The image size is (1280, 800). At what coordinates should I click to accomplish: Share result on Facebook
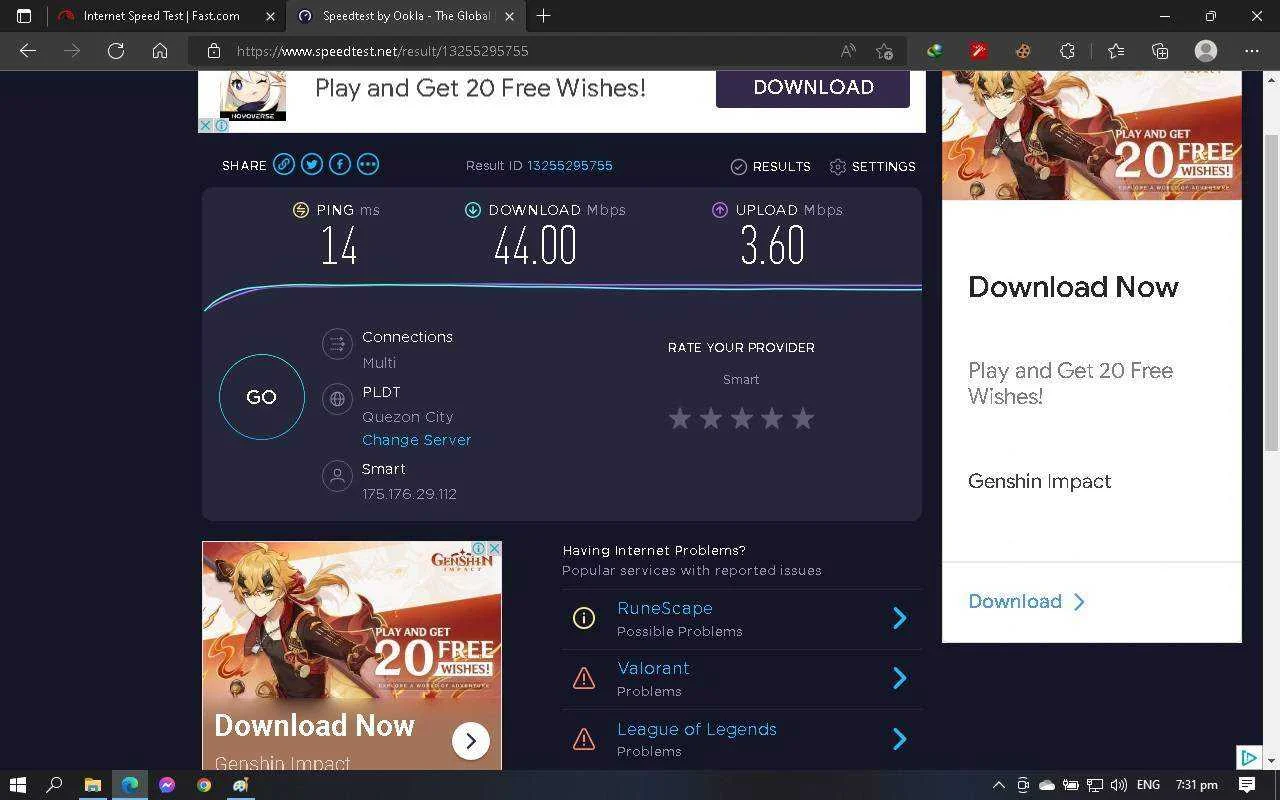click(x=340, y=164)
